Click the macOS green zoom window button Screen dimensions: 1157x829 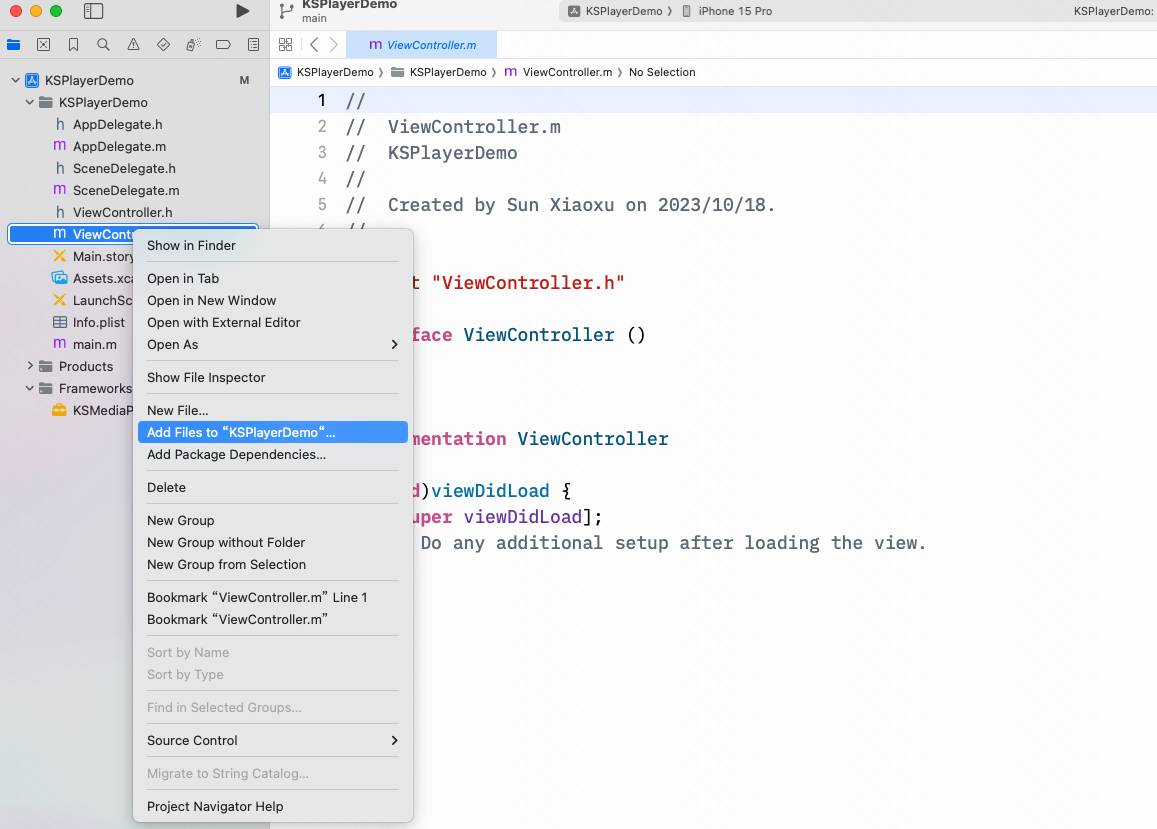pyautogui.click(x=55, y=11)
